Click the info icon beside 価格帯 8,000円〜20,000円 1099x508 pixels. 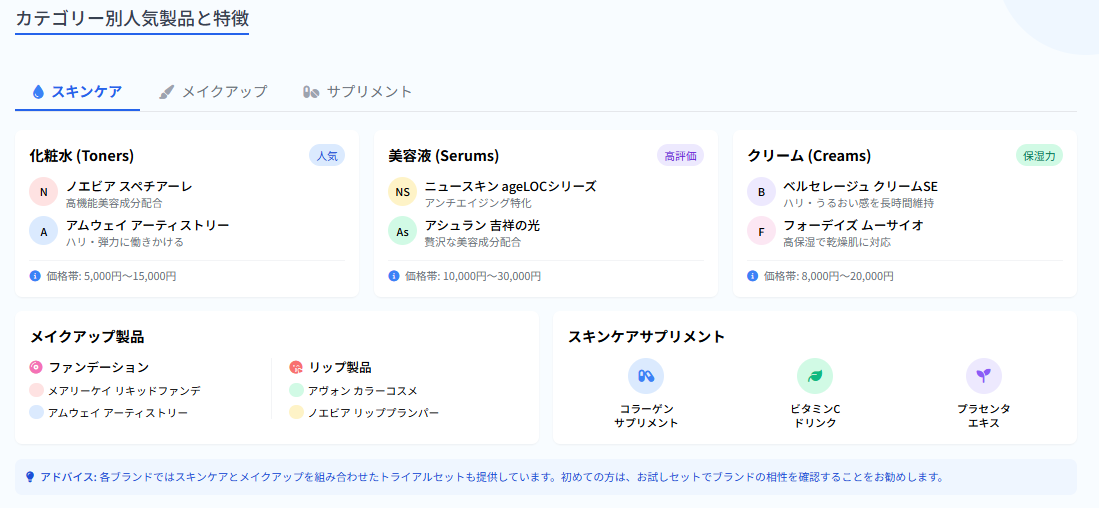pyautogui.click(x=753, y=275)
